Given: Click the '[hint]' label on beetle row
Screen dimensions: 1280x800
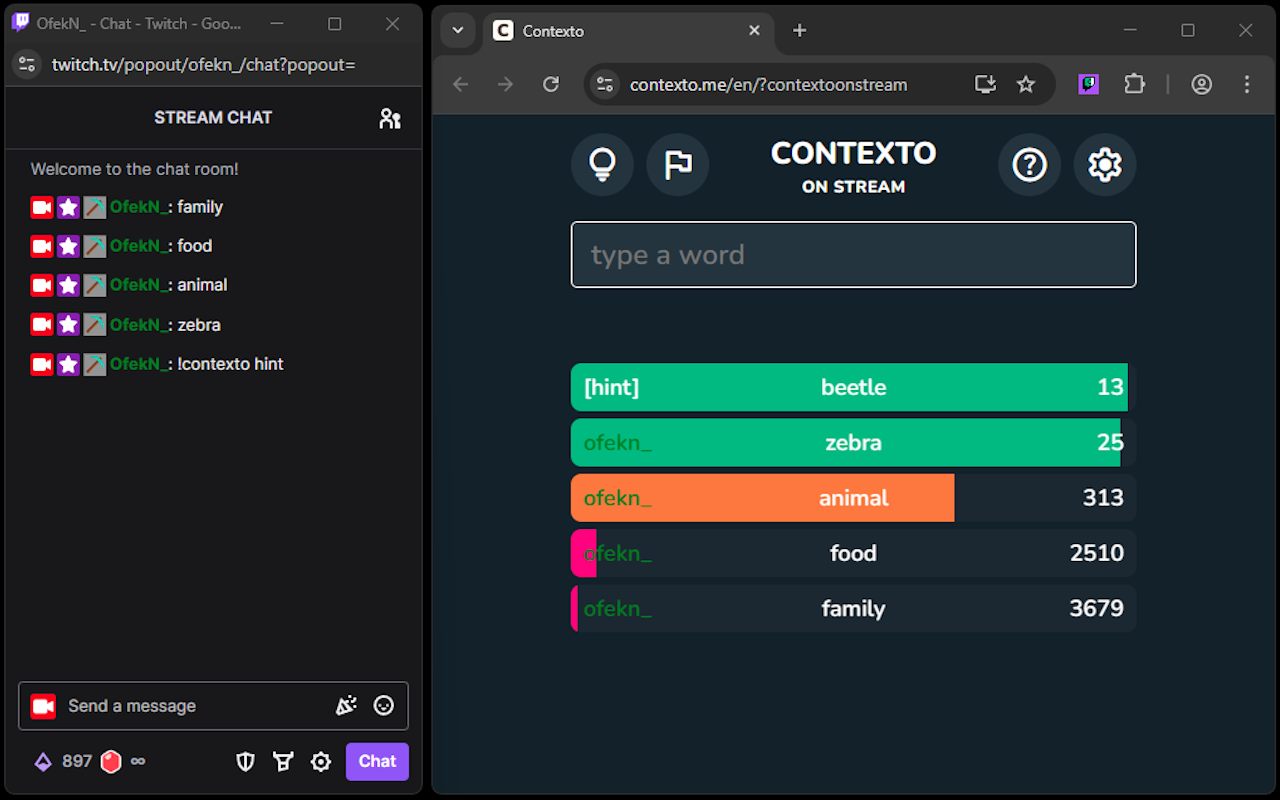Looking at the screenshot, I should pos(611,388).
